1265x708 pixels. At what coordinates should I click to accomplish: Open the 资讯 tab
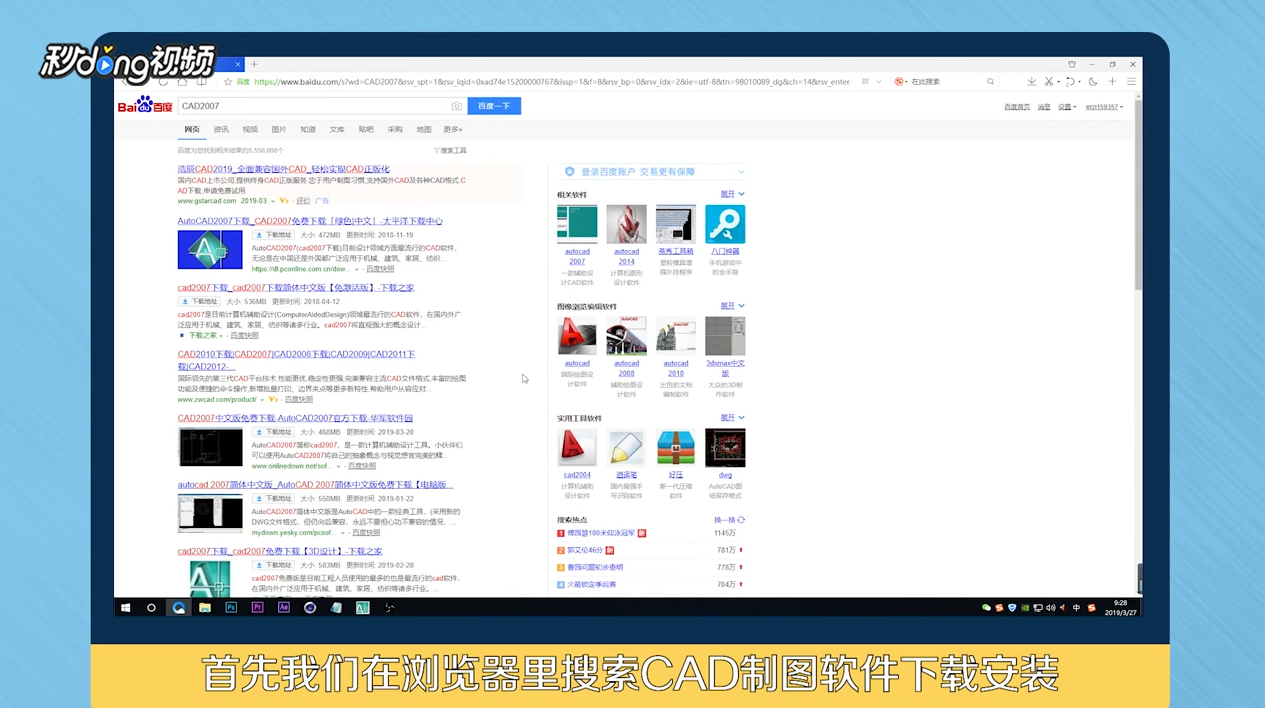(x=221, y=130)
